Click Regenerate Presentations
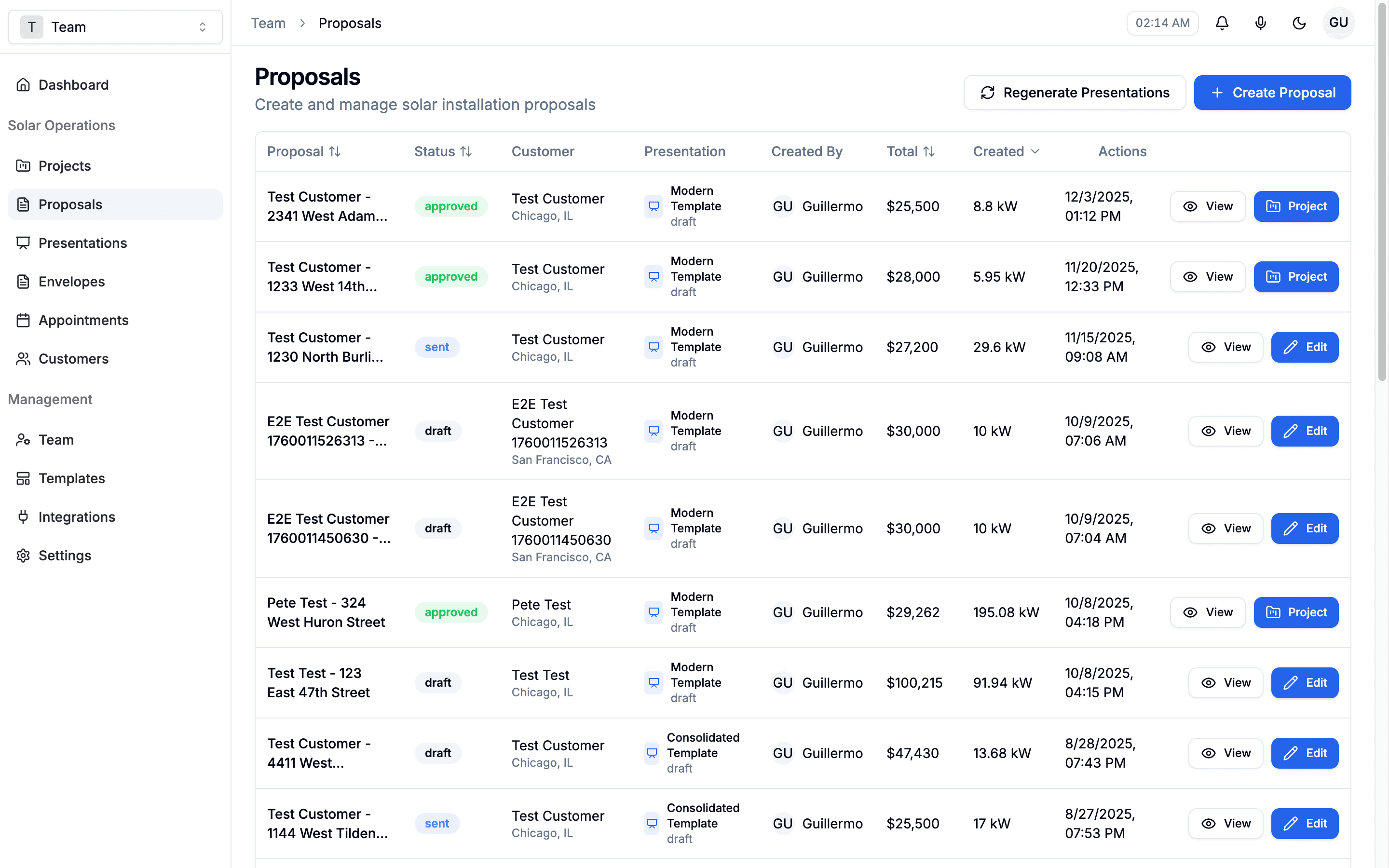 click(x=1075, y=93)
